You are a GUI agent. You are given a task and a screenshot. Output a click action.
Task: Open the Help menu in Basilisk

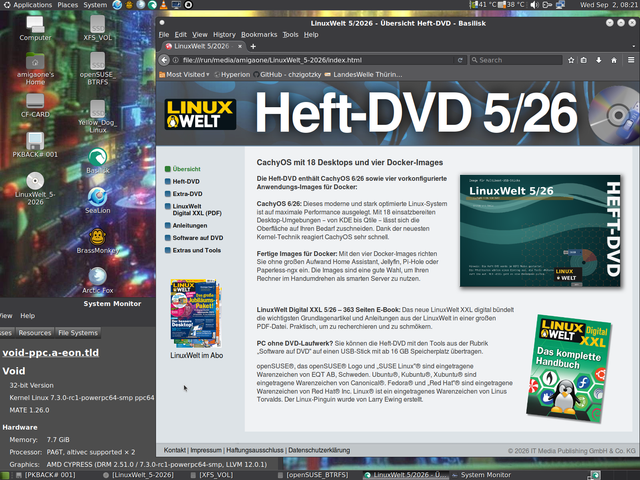click(x=311, y=35)
